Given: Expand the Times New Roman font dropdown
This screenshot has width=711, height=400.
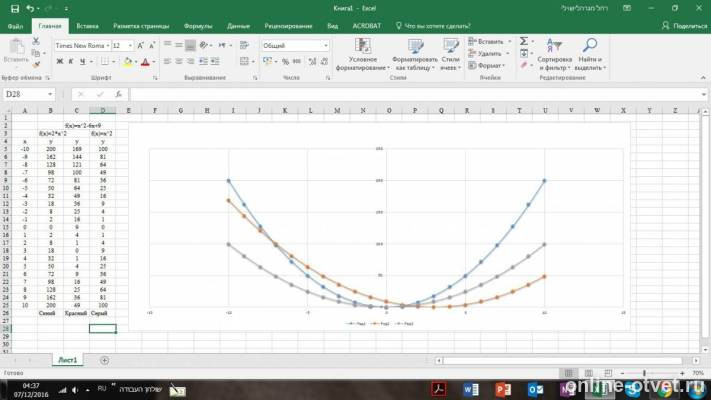Looking at the screenshot, I should [108, 46].
